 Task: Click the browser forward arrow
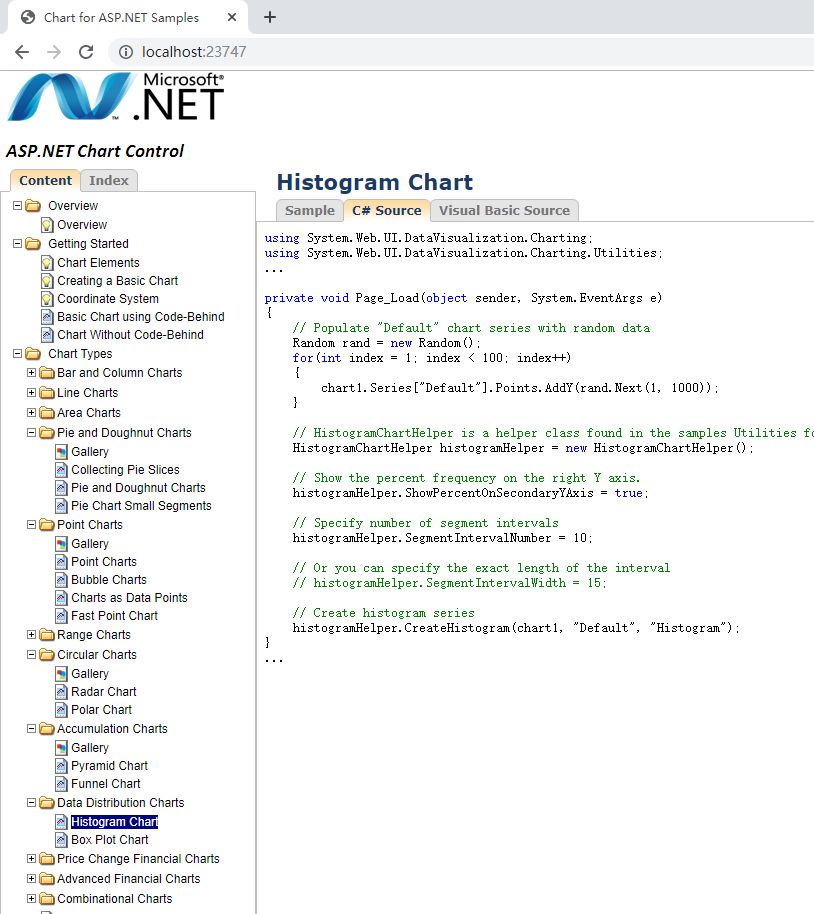click(x=54, y=52)
